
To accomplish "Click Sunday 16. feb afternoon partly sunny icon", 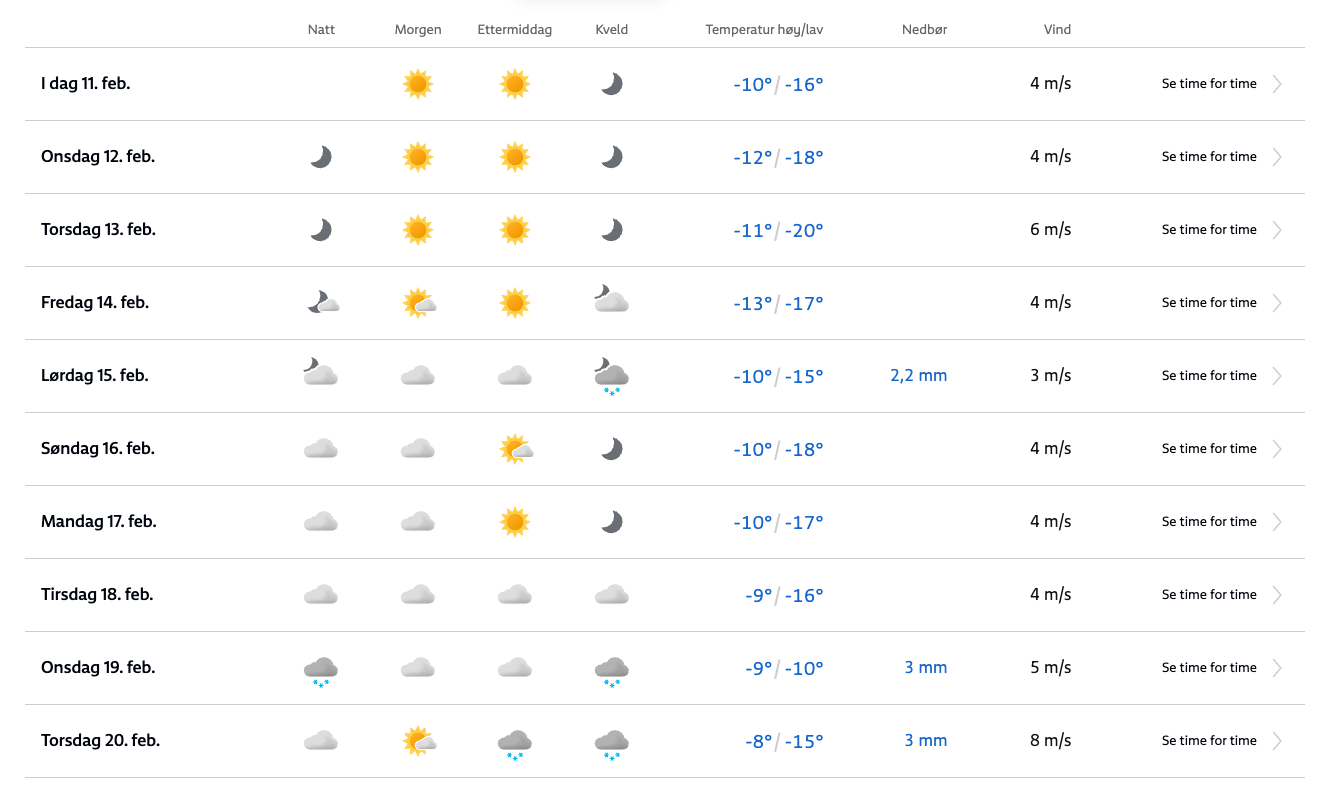I will coord(515,449).
